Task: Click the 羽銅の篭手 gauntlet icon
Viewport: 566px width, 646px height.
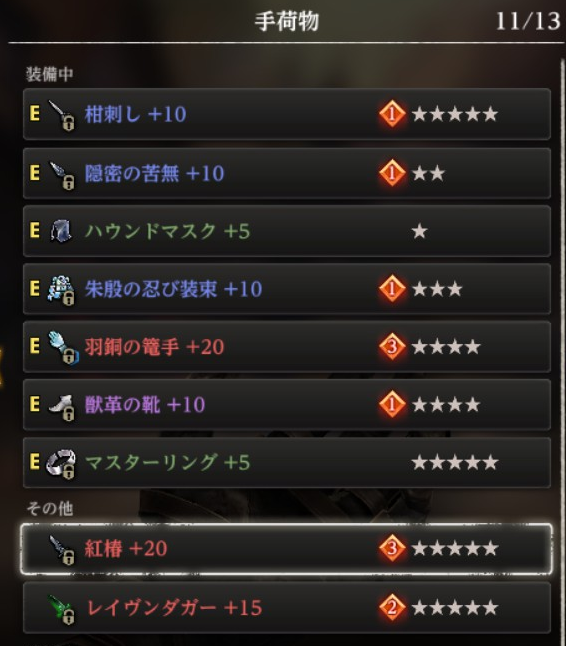Action: point(63,347)
